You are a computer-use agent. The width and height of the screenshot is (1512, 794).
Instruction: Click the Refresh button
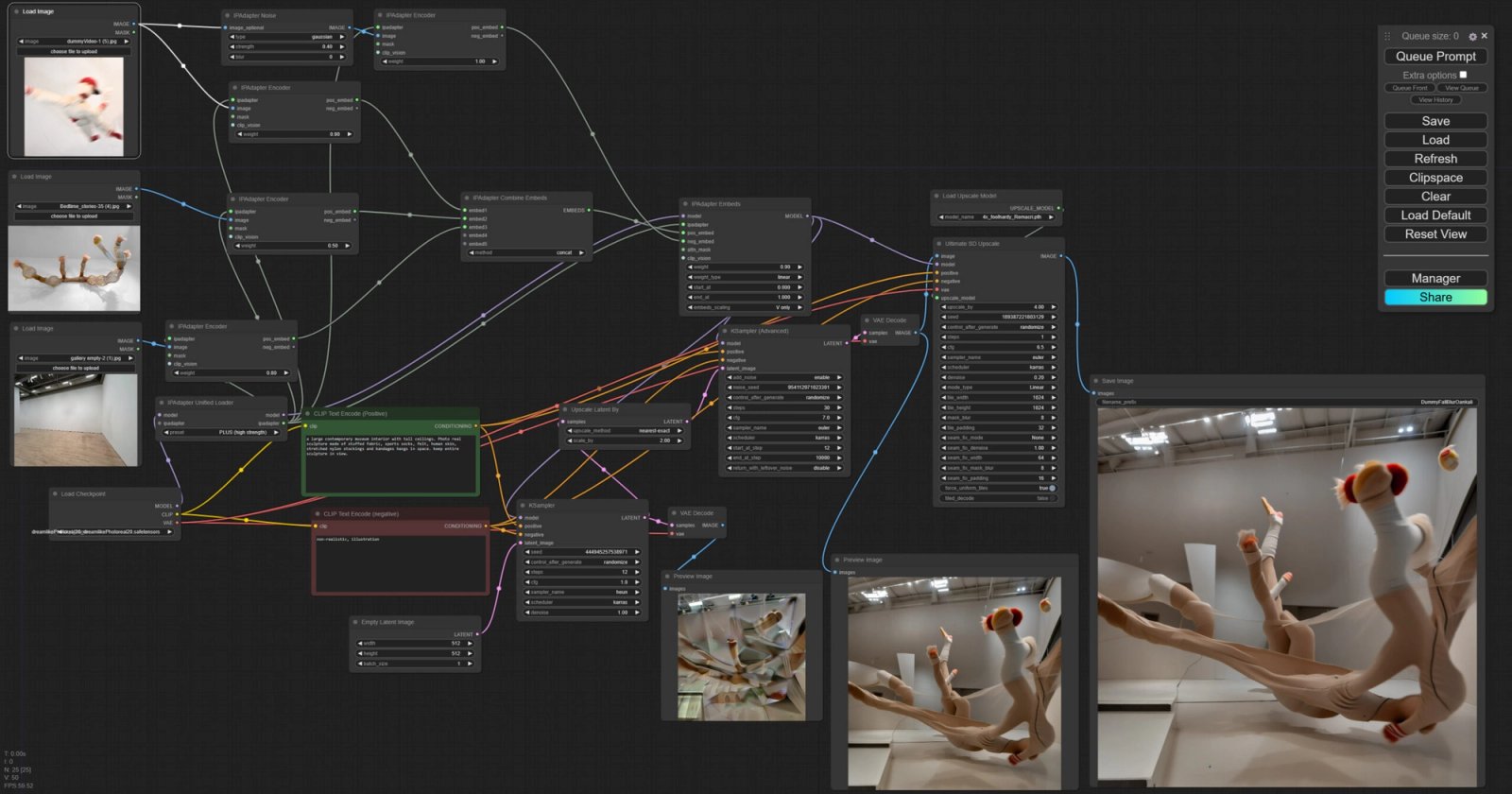tap(1435, 159)
